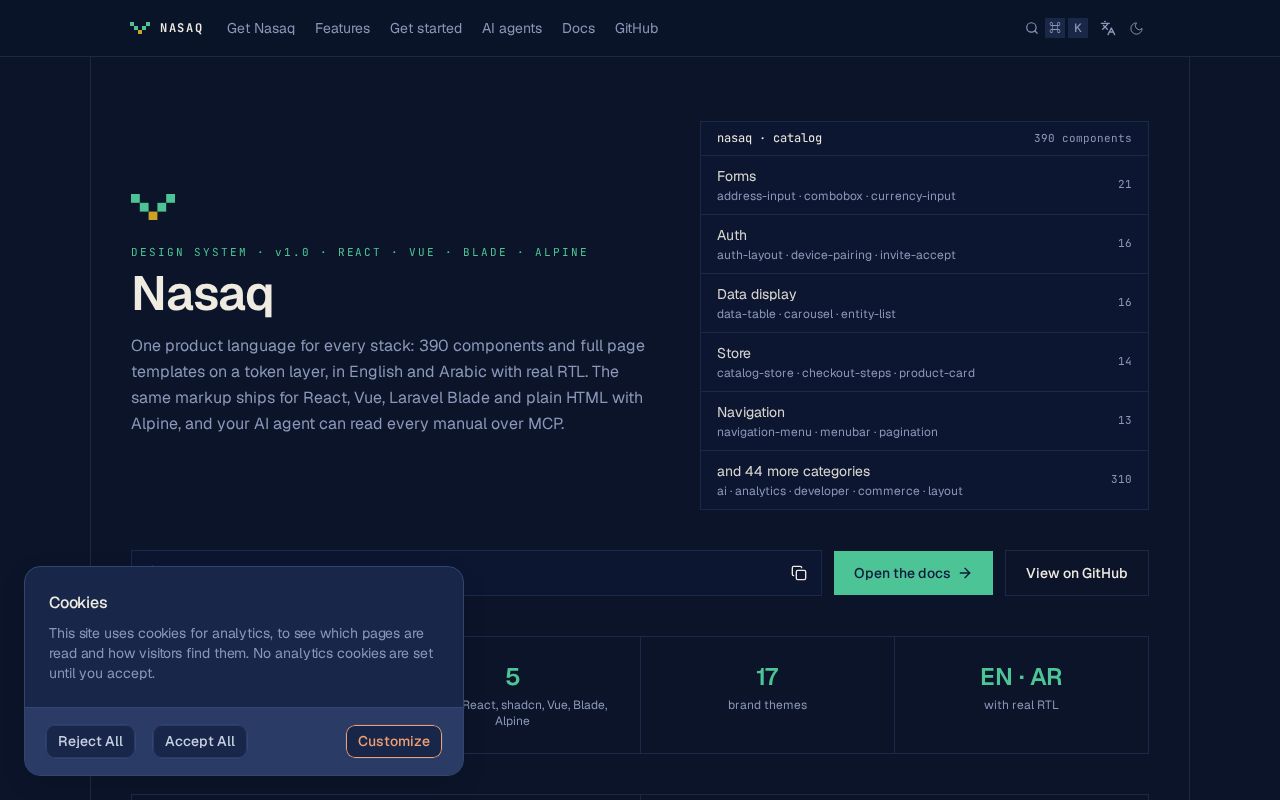Click the 'nasaq · catalog' header text
Image resolution: width=1280 pixels, height=800 pixels.
coord(769,138)
